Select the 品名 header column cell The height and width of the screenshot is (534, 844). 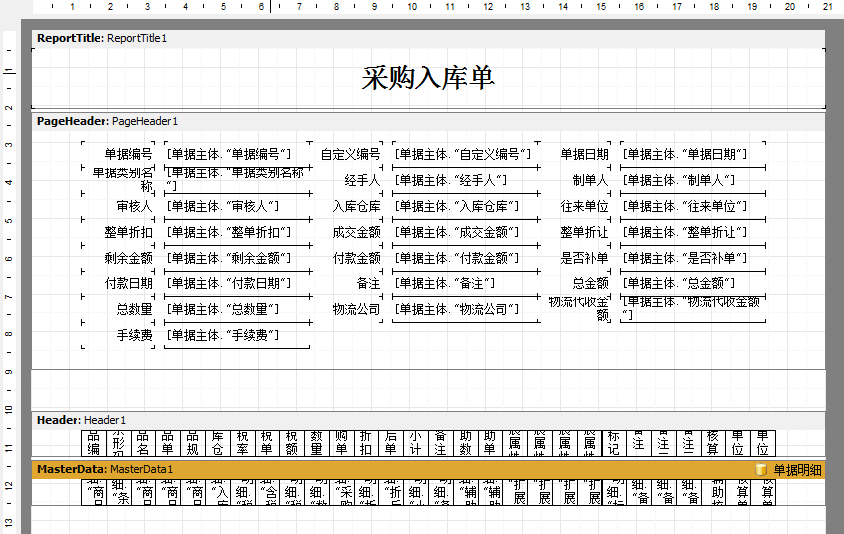coord(143,443)
